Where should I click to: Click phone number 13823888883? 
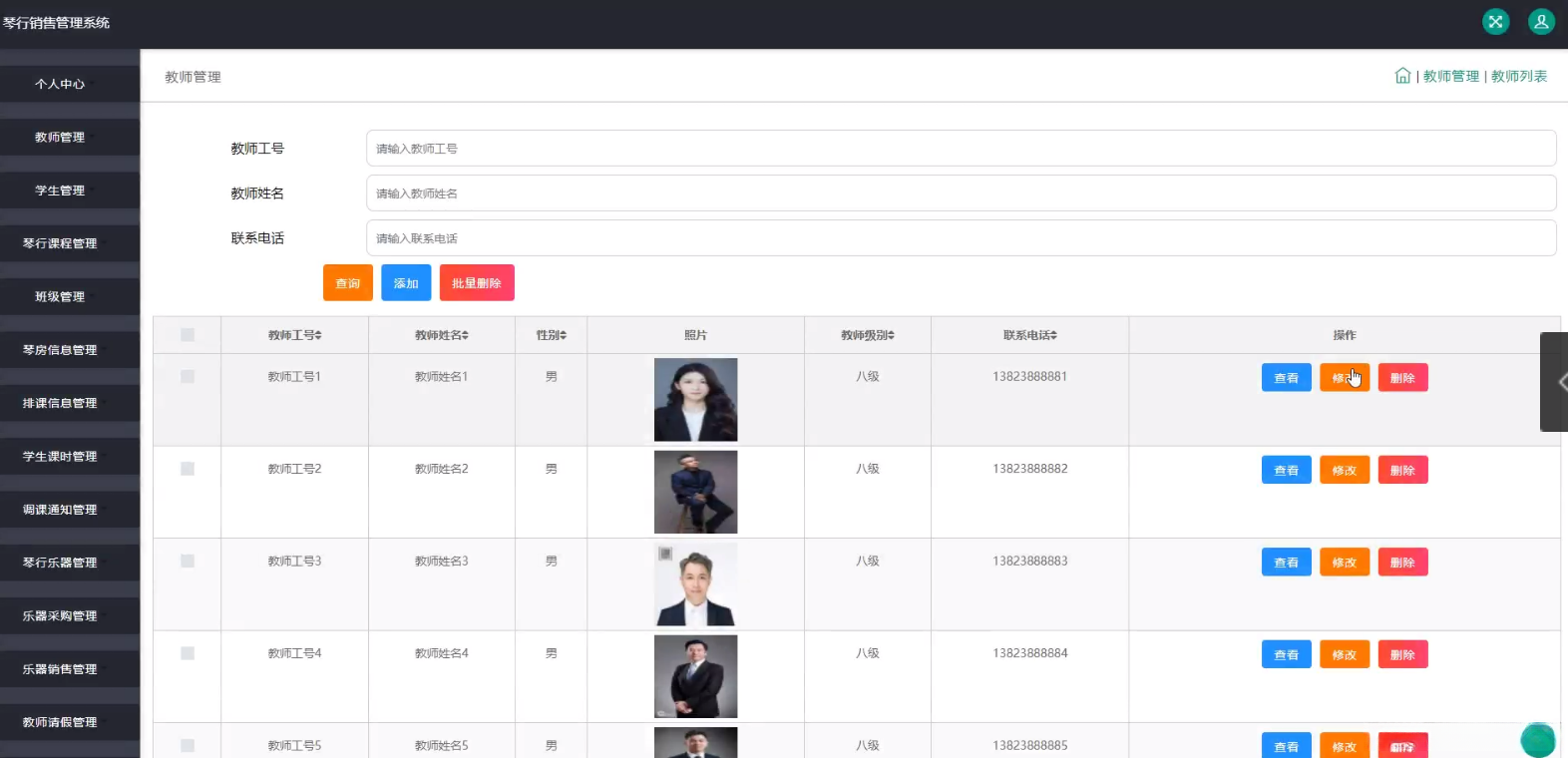tap(1029, 562)
